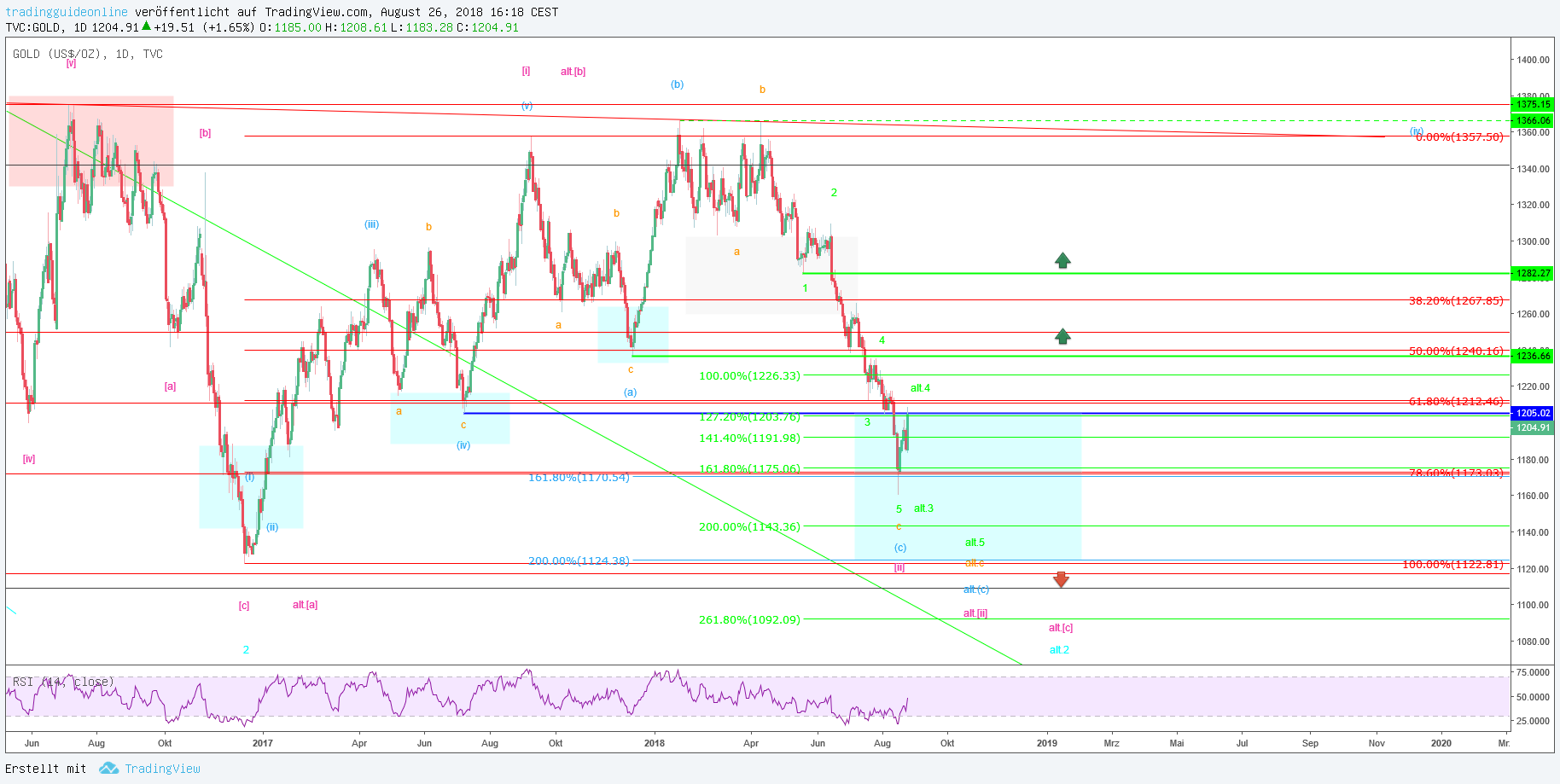Click the alt.5 wave label
The width and height of the screenshot is (1560, 784).
point(975,543)
